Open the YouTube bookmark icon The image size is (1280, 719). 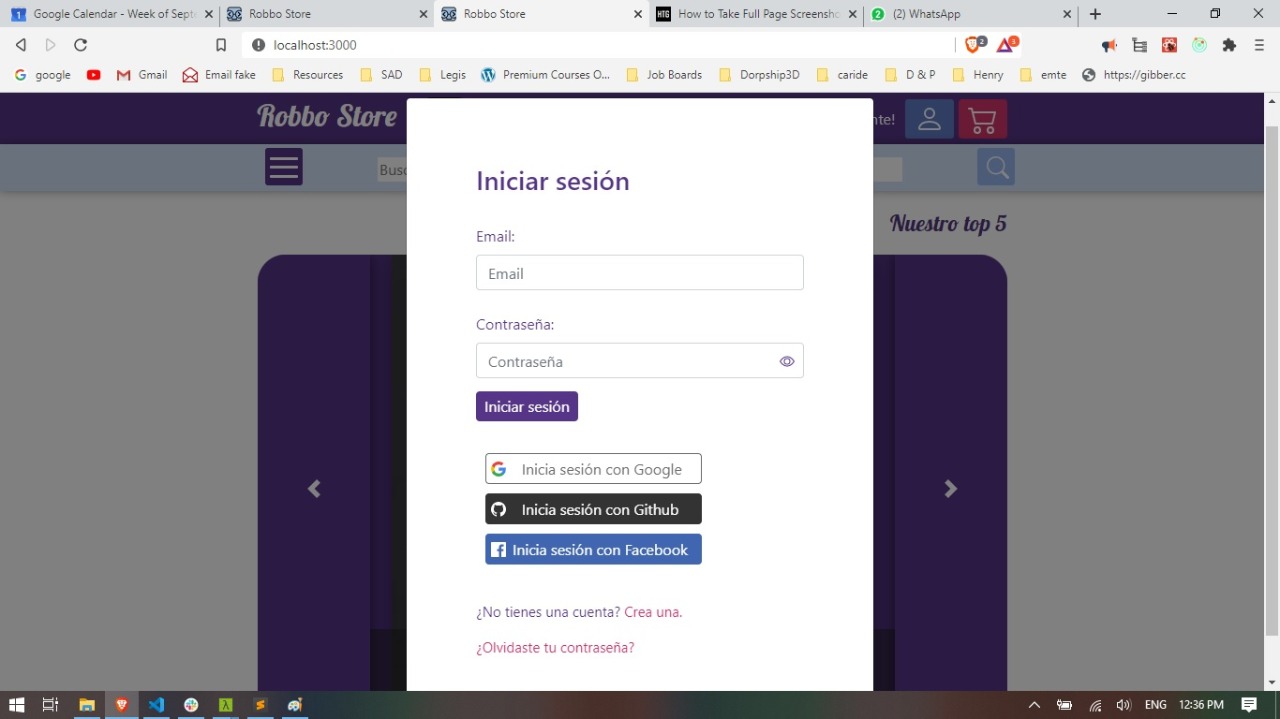(94, 75)
